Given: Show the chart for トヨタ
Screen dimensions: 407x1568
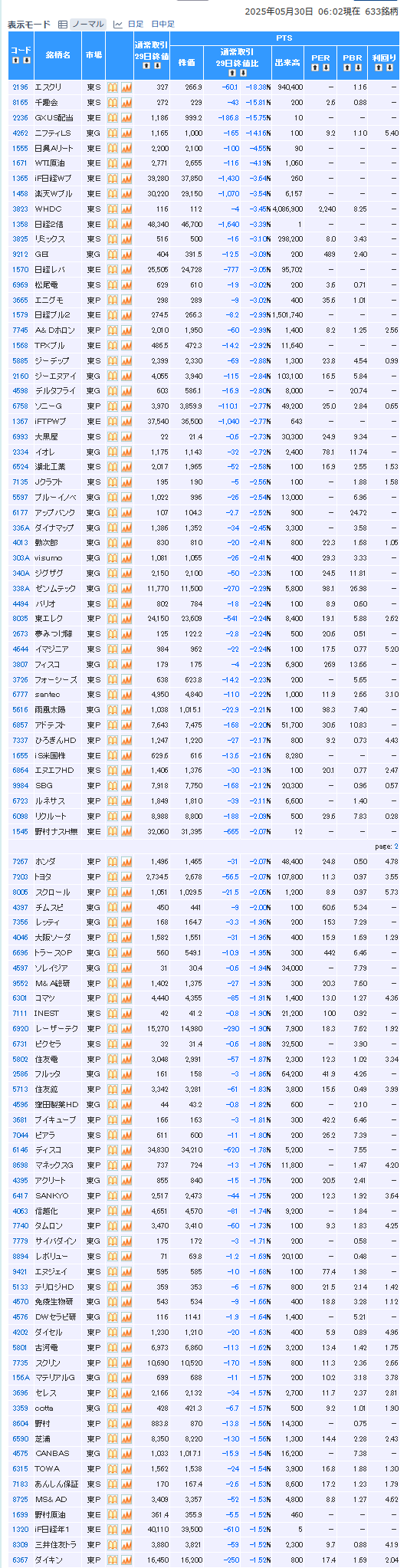Looking at the screenshot, I should coord(126,876).
